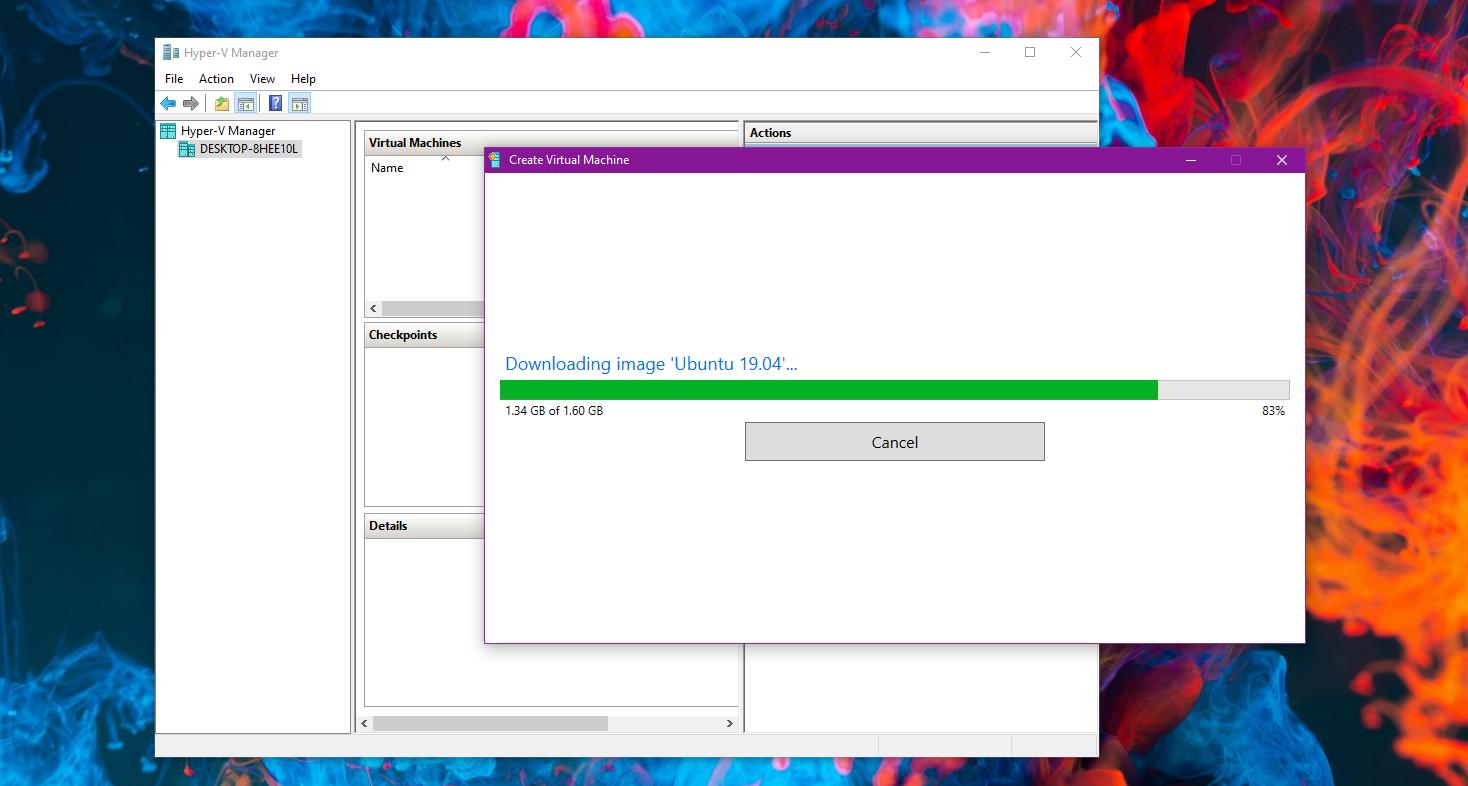Click the Hyper-V Manager root node icon
The height and width of the screenshot is (786, 1468).
tap(169, 130)
